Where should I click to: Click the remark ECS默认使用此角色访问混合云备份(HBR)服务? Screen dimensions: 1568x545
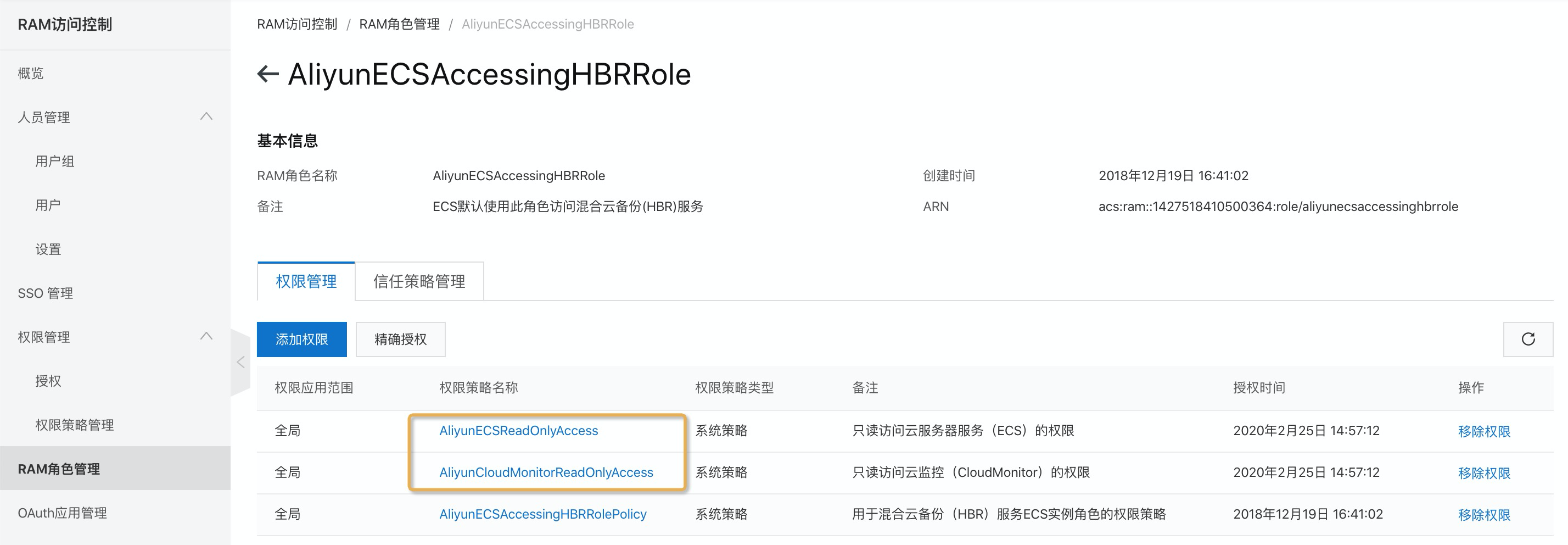(568, 207)
